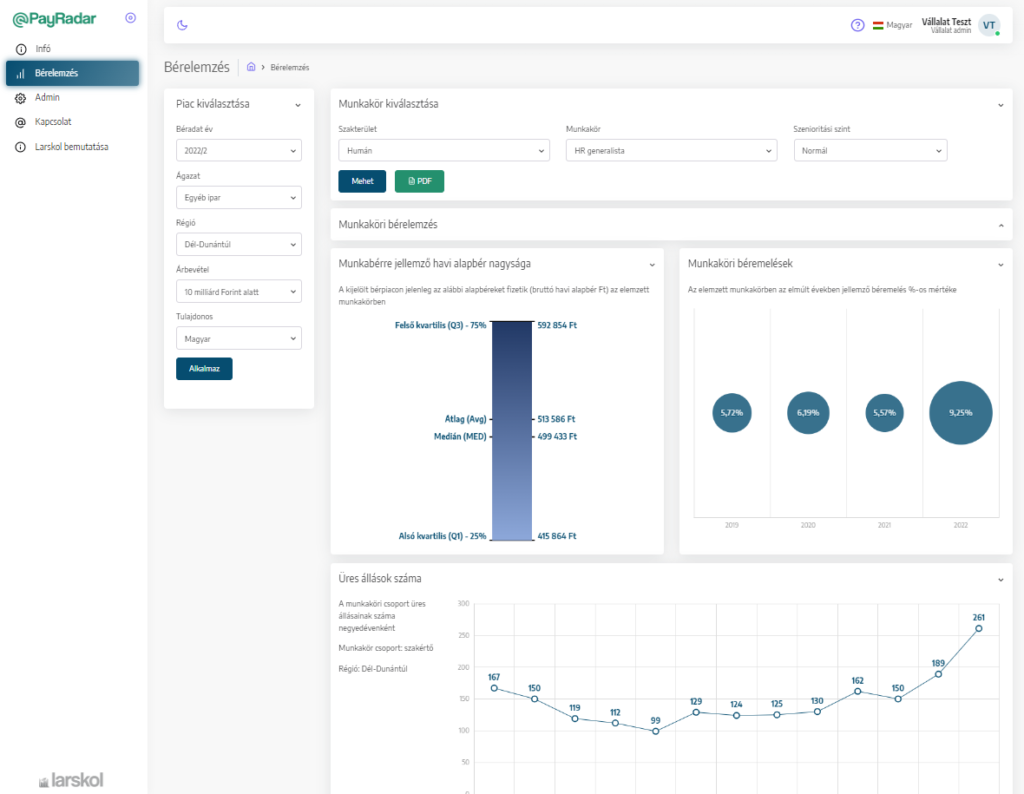
Task: Open the Régió dropdown showing Dél-Dunántúl
Action: (x=238, y=244)
